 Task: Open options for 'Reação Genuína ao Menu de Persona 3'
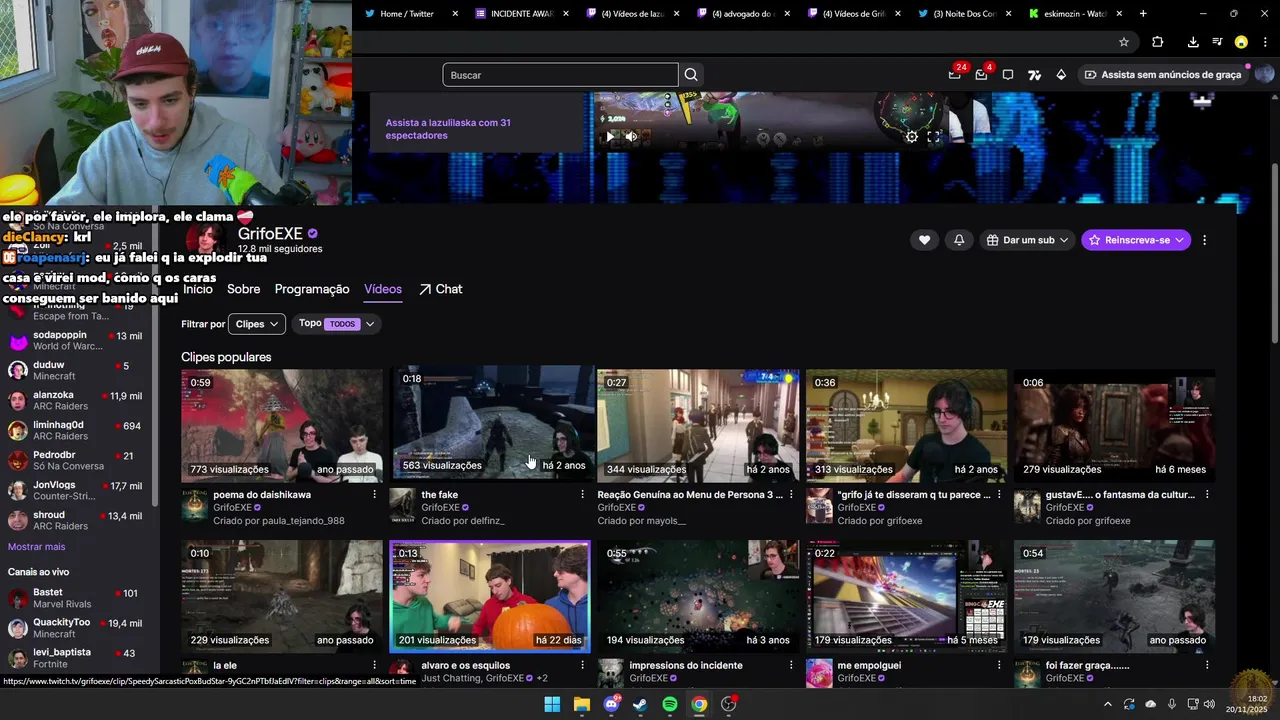(x=791, y=495)
